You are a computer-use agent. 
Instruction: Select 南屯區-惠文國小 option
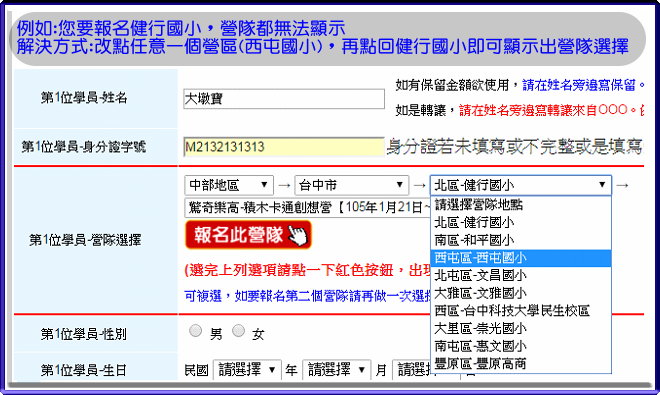[x=521, y=346]
